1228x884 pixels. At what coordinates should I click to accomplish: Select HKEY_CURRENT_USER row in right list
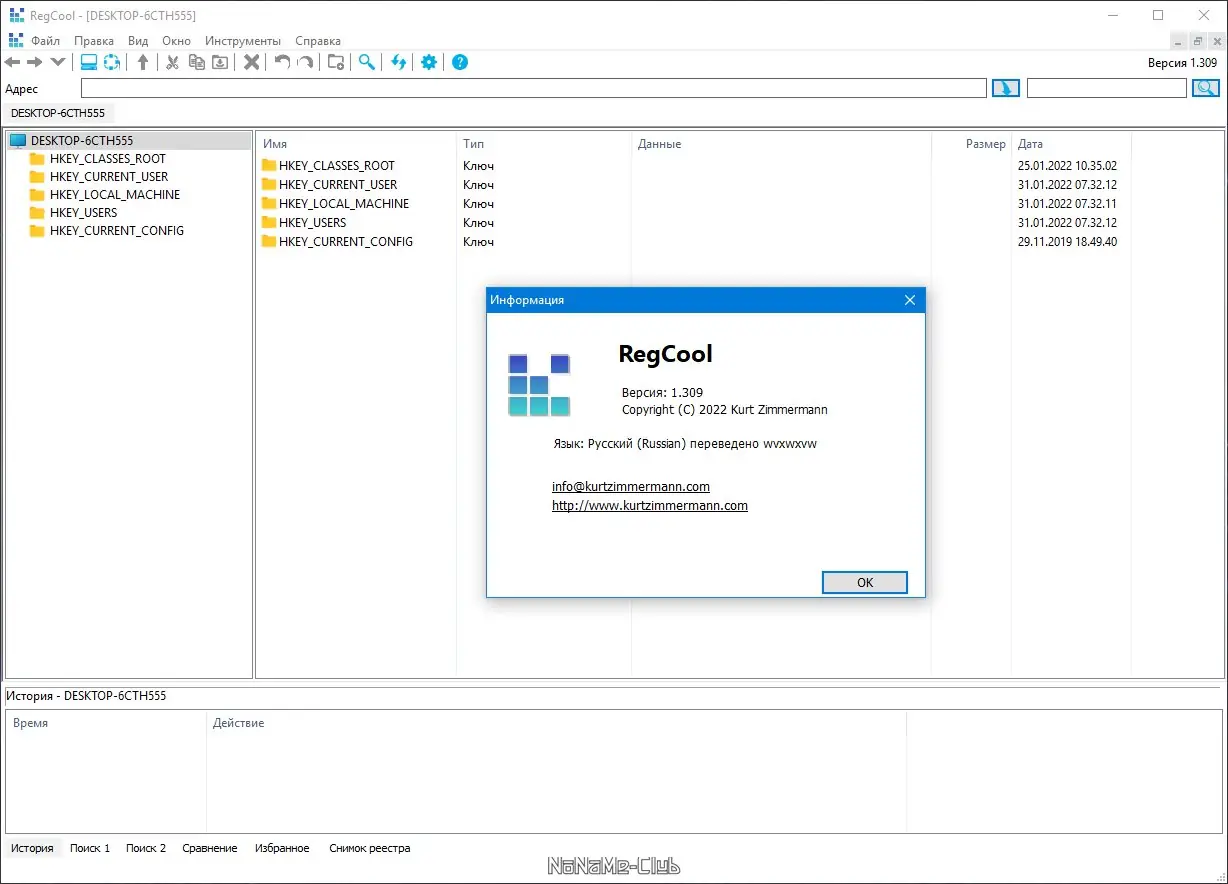(690, 185)
